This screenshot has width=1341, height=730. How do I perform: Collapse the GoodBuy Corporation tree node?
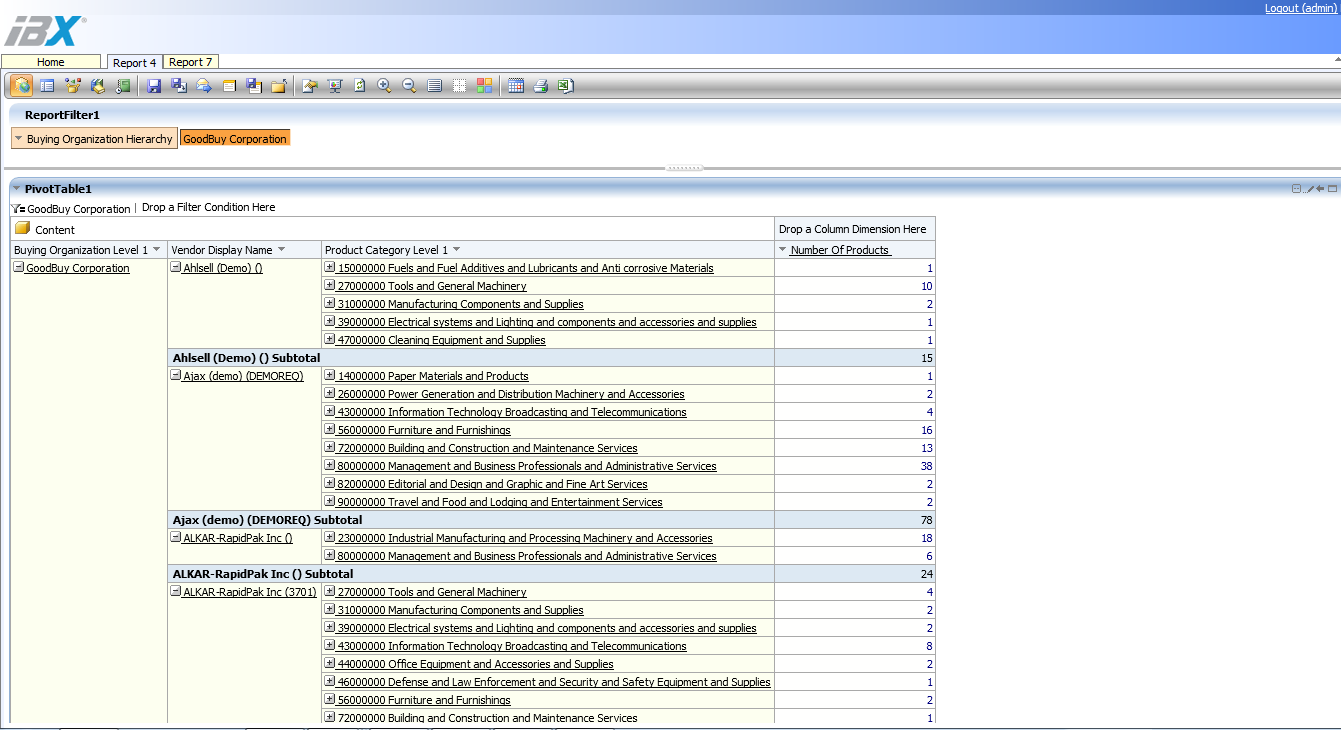[x=18, y=267]
